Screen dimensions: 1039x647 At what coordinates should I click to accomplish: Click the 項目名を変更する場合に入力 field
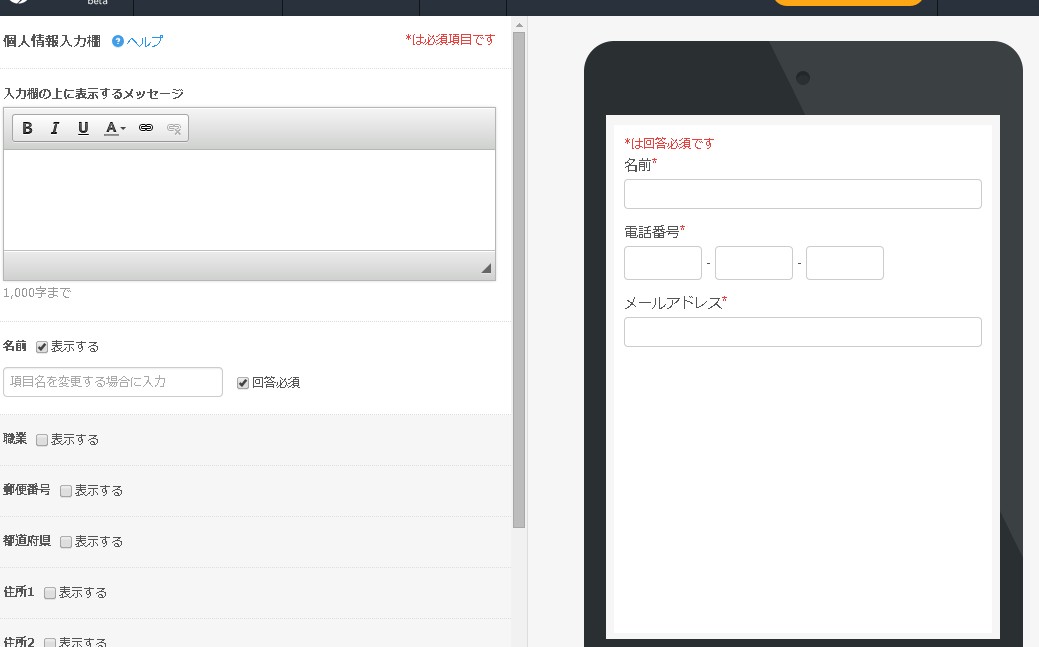click(x=113, y=382)
